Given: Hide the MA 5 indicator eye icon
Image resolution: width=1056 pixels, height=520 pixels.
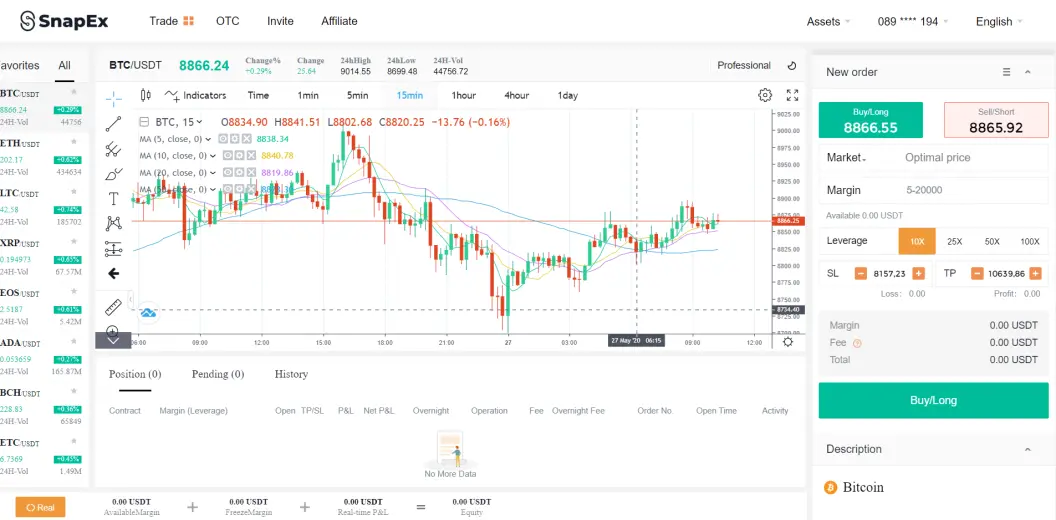Looking at the screenshot, I should pos(223,139).
